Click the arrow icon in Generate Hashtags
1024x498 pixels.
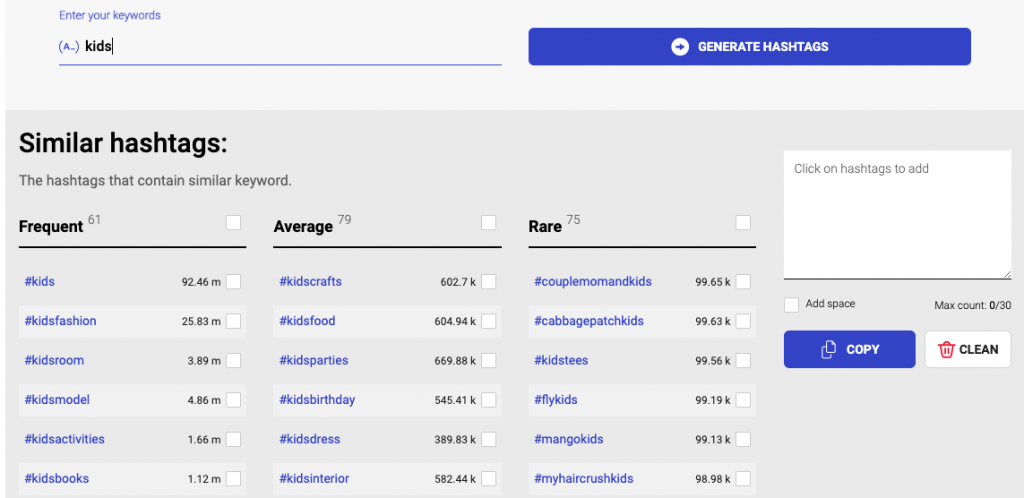(680, 47)
